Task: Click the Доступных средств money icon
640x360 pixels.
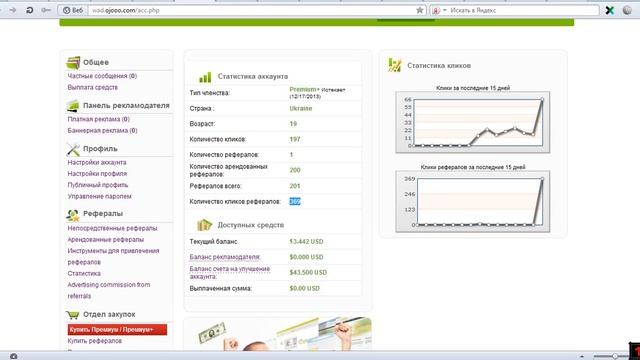Action: 204,225
